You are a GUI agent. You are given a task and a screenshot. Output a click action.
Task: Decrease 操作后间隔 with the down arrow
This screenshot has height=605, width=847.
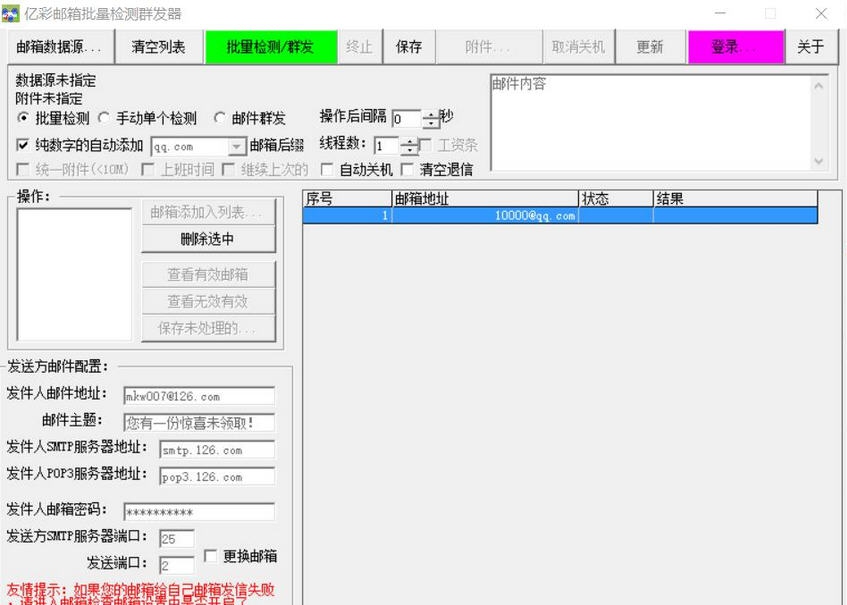[431, 121]
